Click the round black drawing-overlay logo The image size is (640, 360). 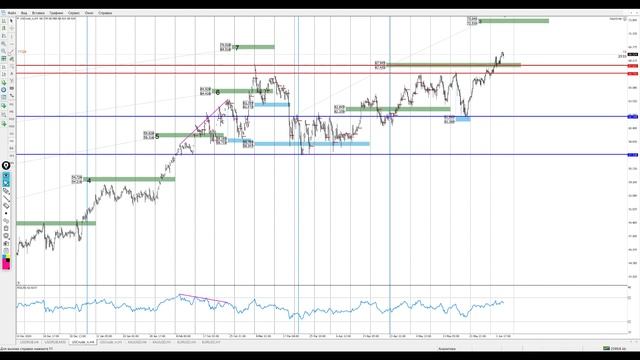(6, 165)
